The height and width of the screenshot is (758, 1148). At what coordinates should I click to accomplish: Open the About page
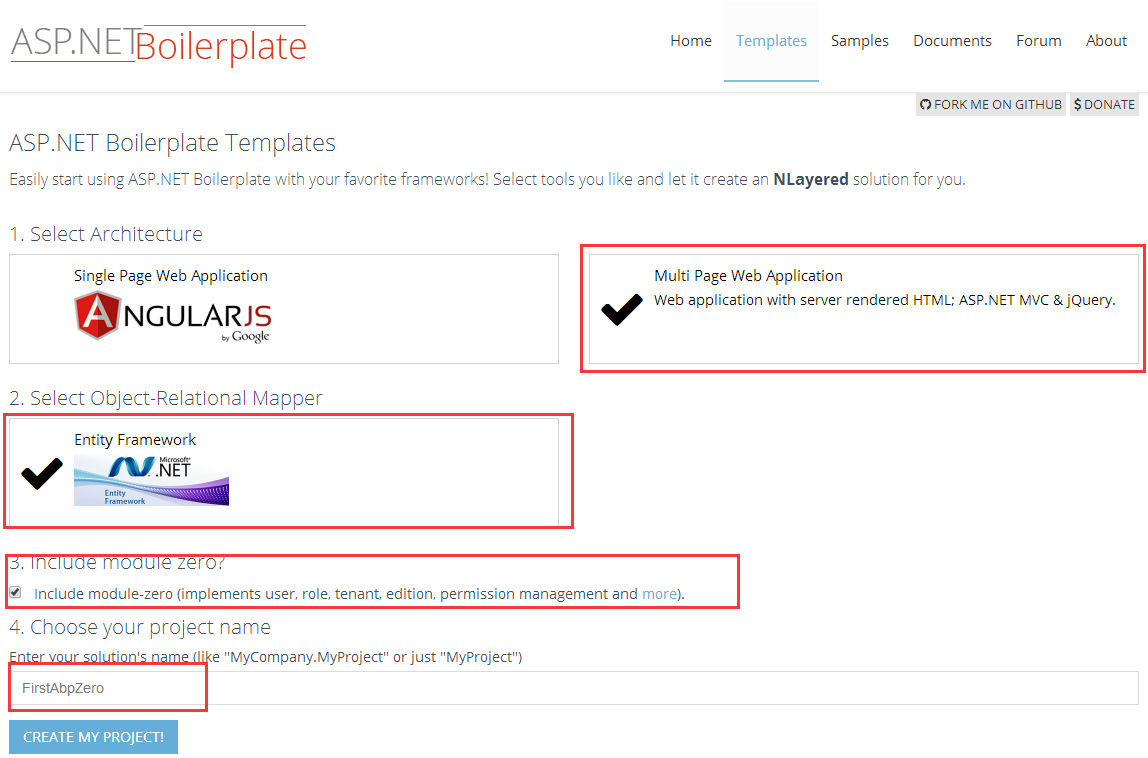[1106, 41]
